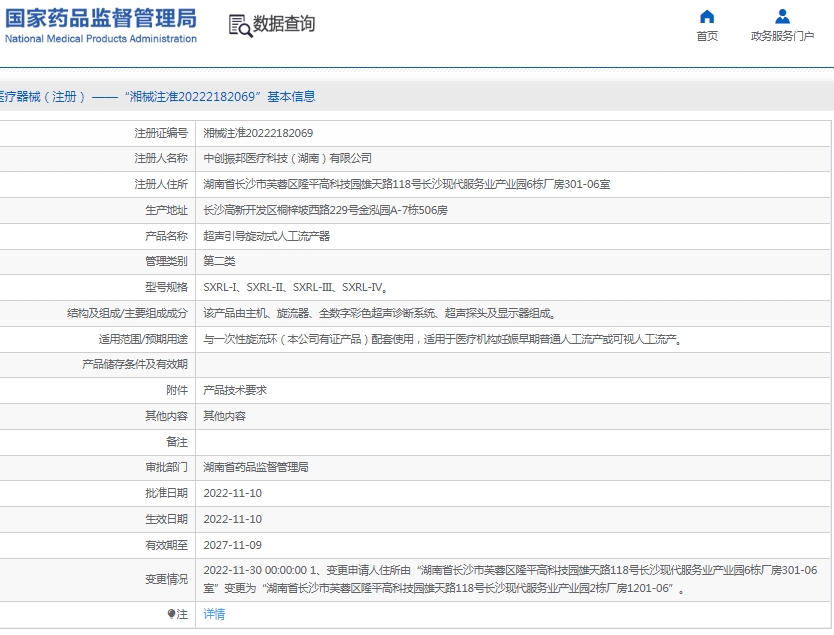834x635 pixels.
Task: Select model spec SXRL-I、SXRL-II value
Action: 295,287
